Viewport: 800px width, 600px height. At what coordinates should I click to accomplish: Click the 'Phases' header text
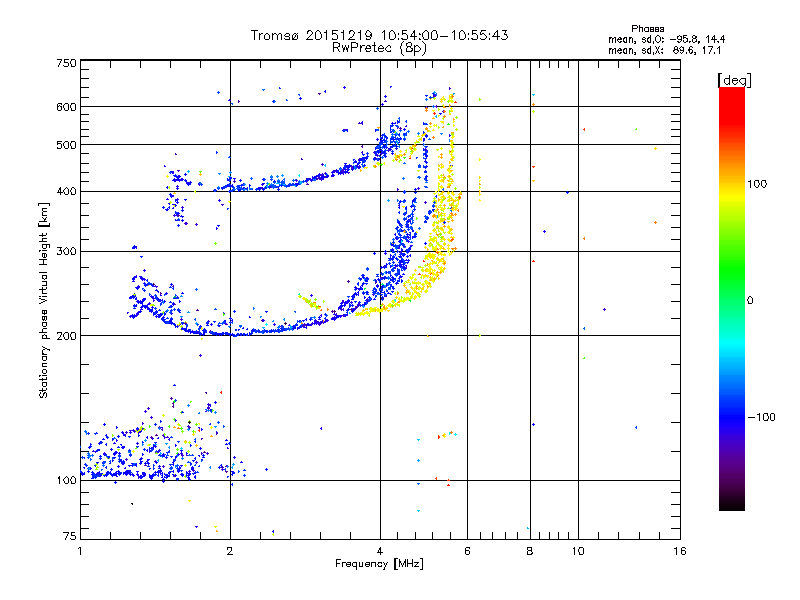coord(647,29)
